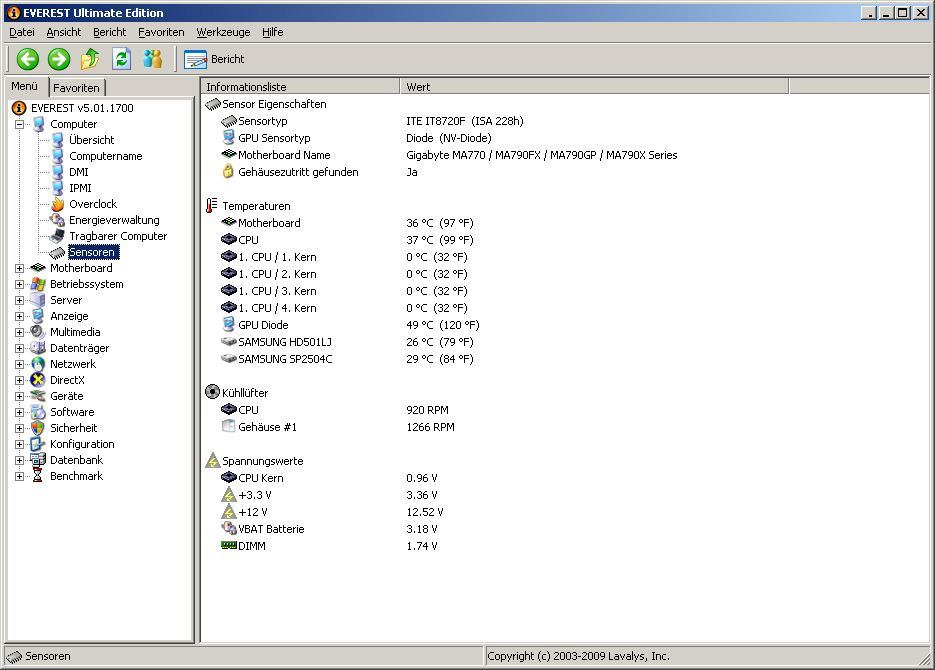Click the DIMM memory module icon
The height and width of the screenshot is (670, 935).
(229, 545)
